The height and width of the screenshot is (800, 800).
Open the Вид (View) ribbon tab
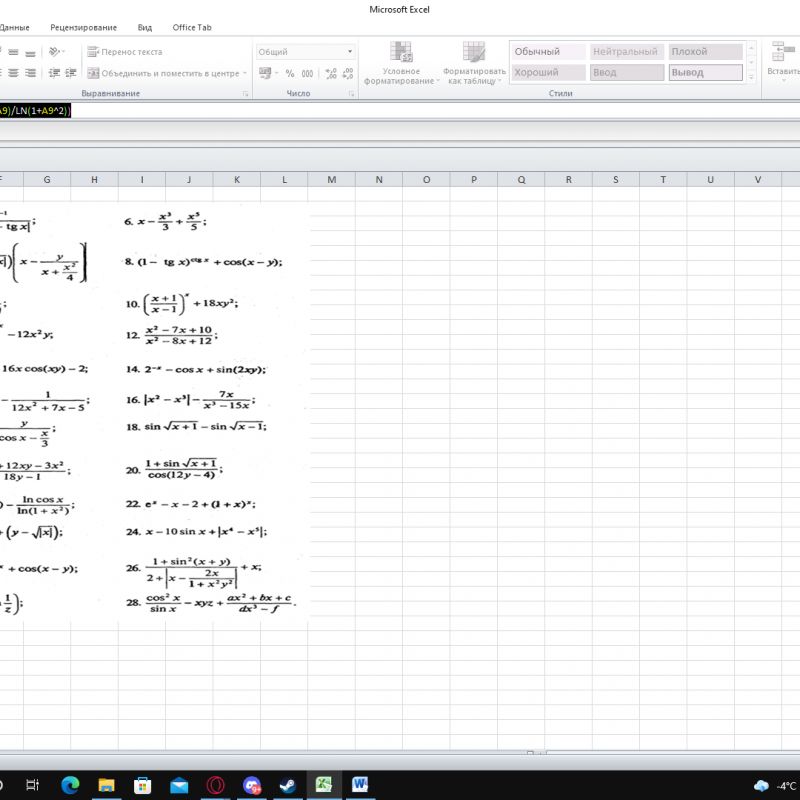coord(145,27)
